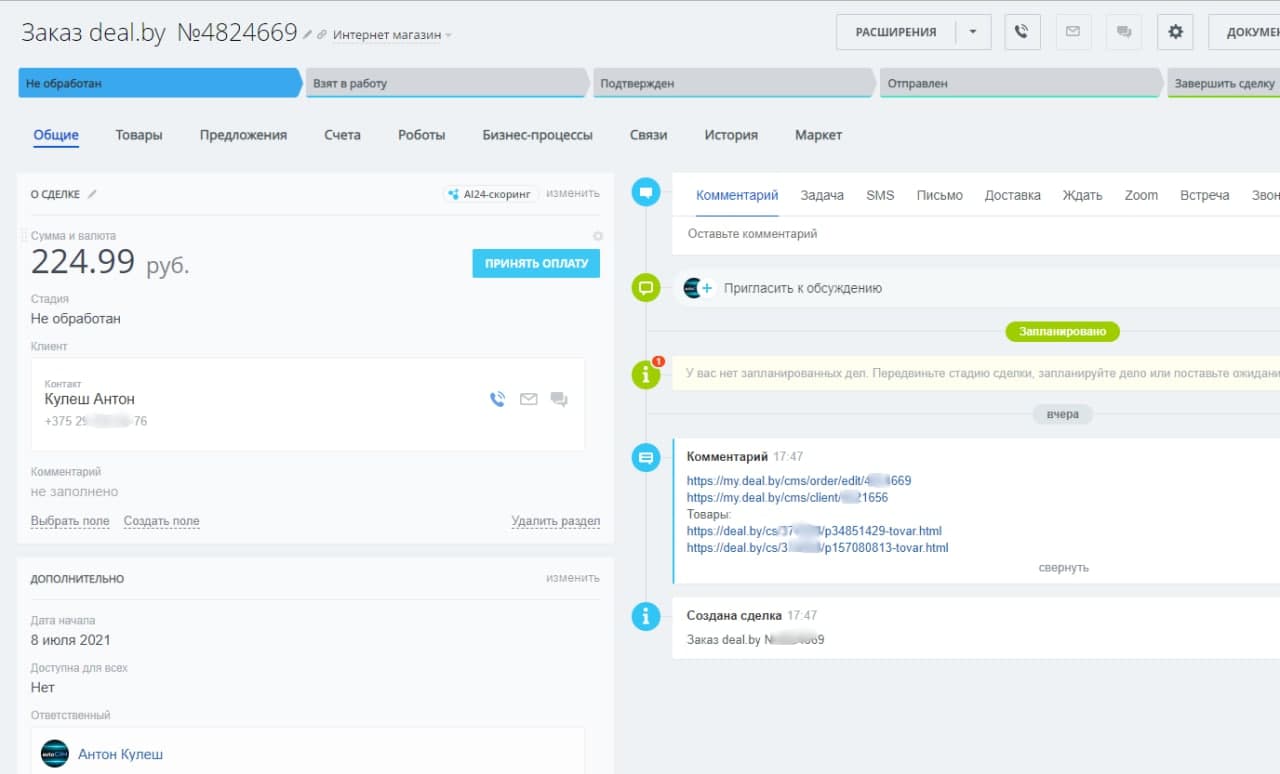Open responsible user Антон Кулеш link
This screenshot has height=774, width=1280.
click(120, 754)
